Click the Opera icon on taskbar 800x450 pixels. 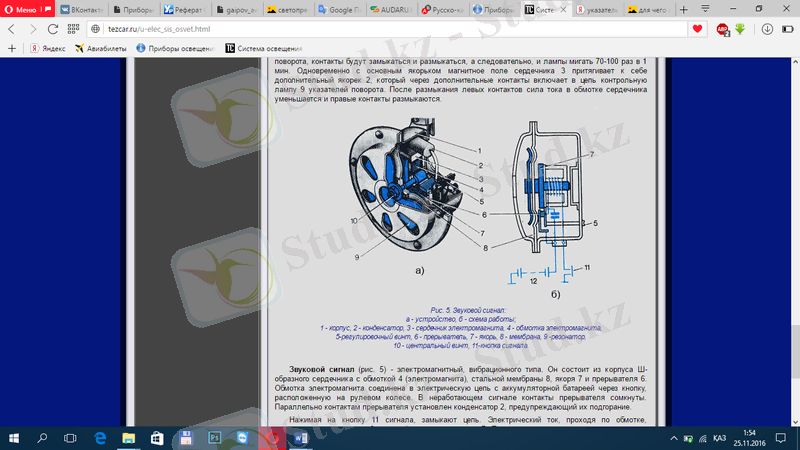click(x=272, y=438)
